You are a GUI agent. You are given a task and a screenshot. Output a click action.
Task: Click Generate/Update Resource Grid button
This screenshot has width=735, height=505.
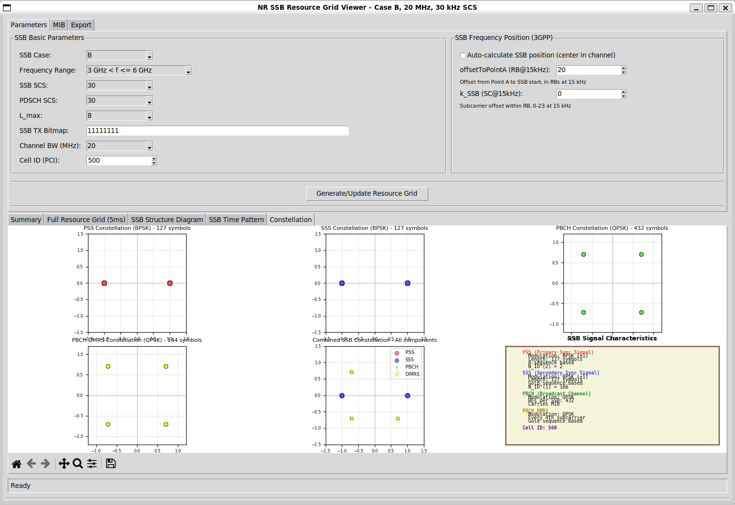[367, 194]
